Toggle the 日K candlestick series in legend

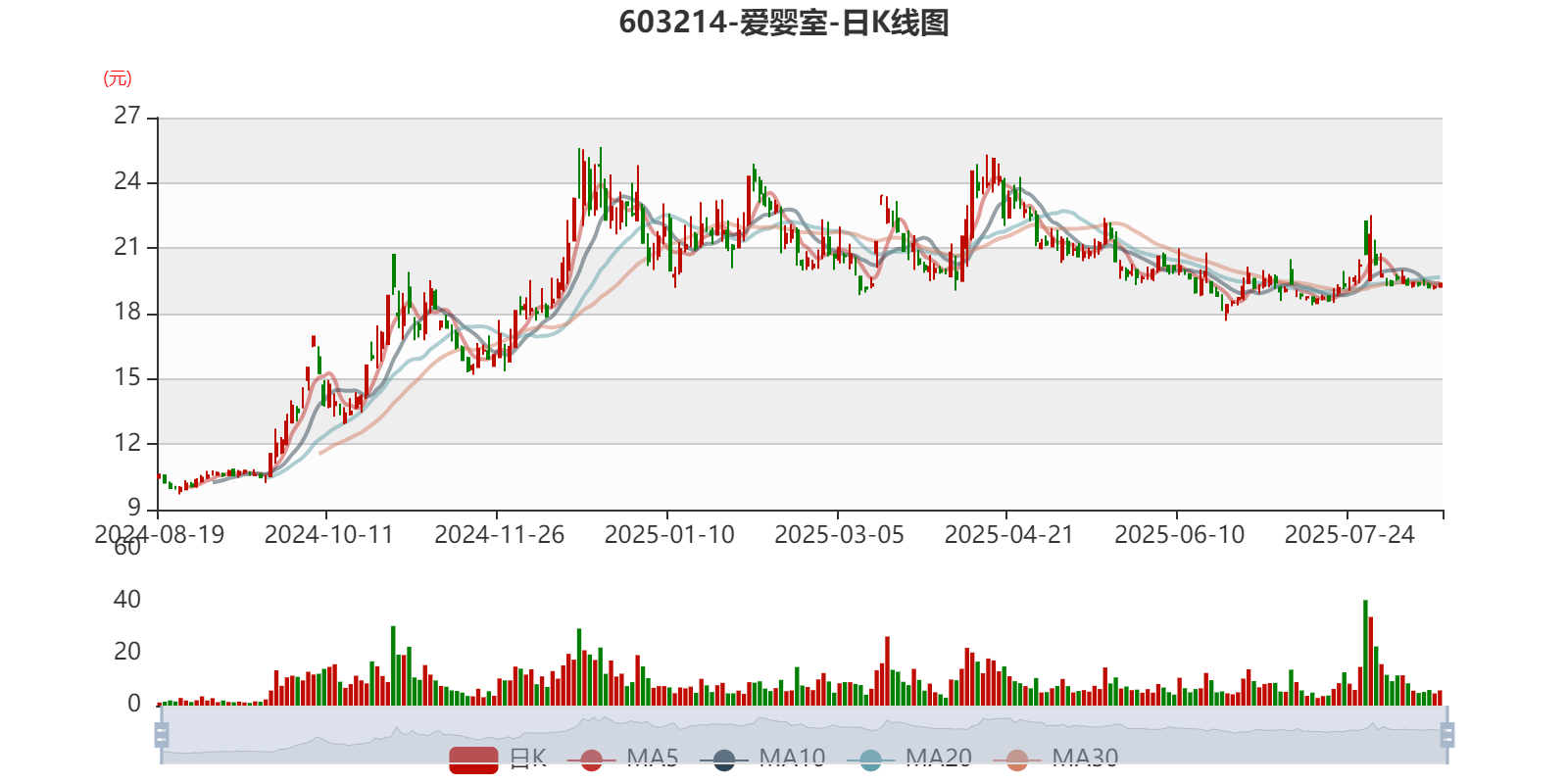pyautogui.click(x=498, y=759)
